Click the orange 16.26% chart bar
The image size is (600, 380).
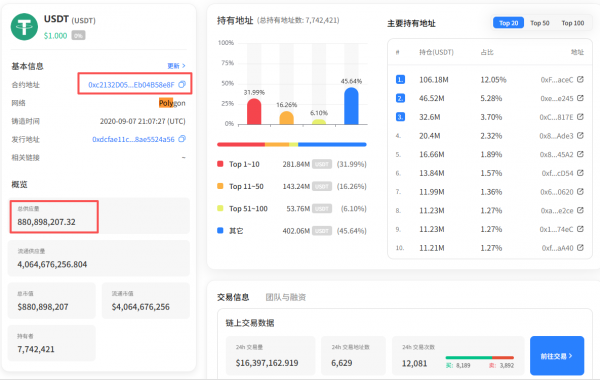(x=286, y=118)
